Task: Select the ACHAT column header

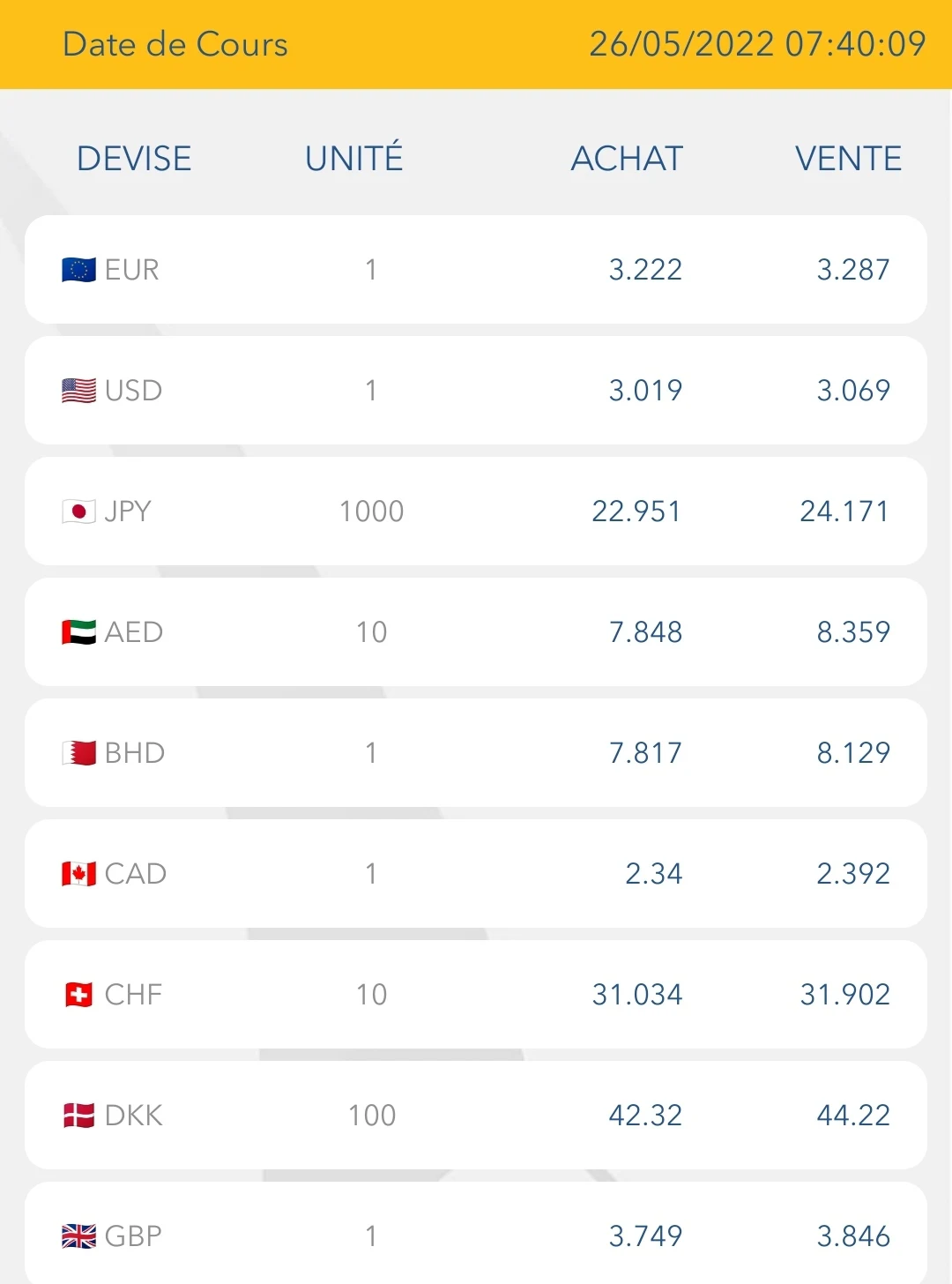Action: 627,159
